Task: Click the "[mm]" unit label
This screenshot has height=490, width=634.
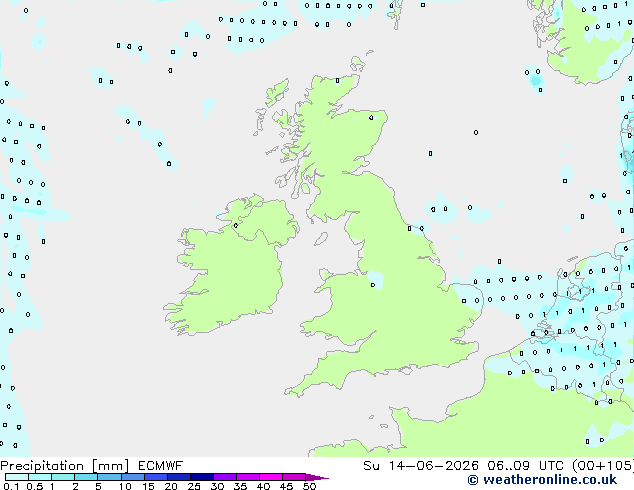Action: [x=111, y=466]
